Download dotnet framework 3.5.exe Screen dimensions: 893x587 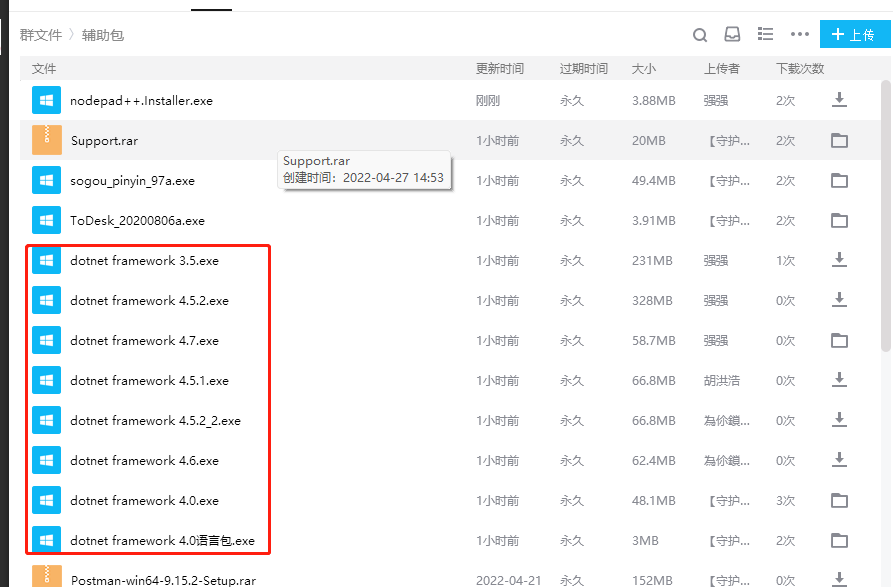(839, 260)
